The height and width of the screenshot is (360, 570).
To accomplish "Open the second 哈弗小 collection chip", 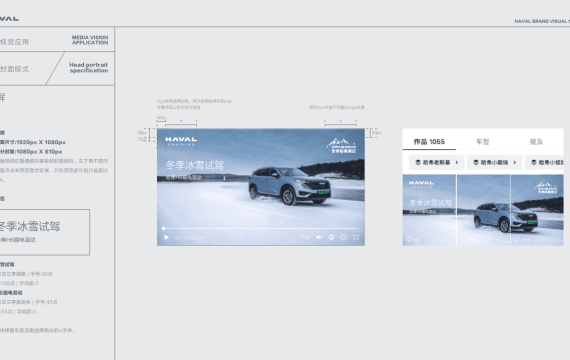I will 494,162.
